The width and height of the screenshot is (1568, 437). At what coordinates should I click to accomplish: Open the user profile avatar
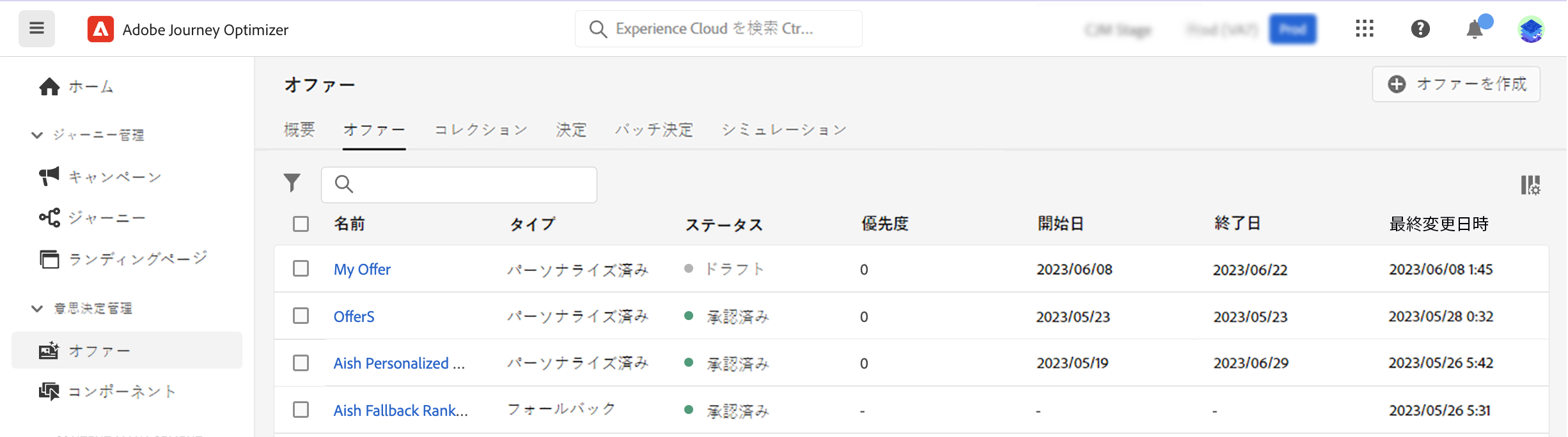click(x=1531, y=29)
